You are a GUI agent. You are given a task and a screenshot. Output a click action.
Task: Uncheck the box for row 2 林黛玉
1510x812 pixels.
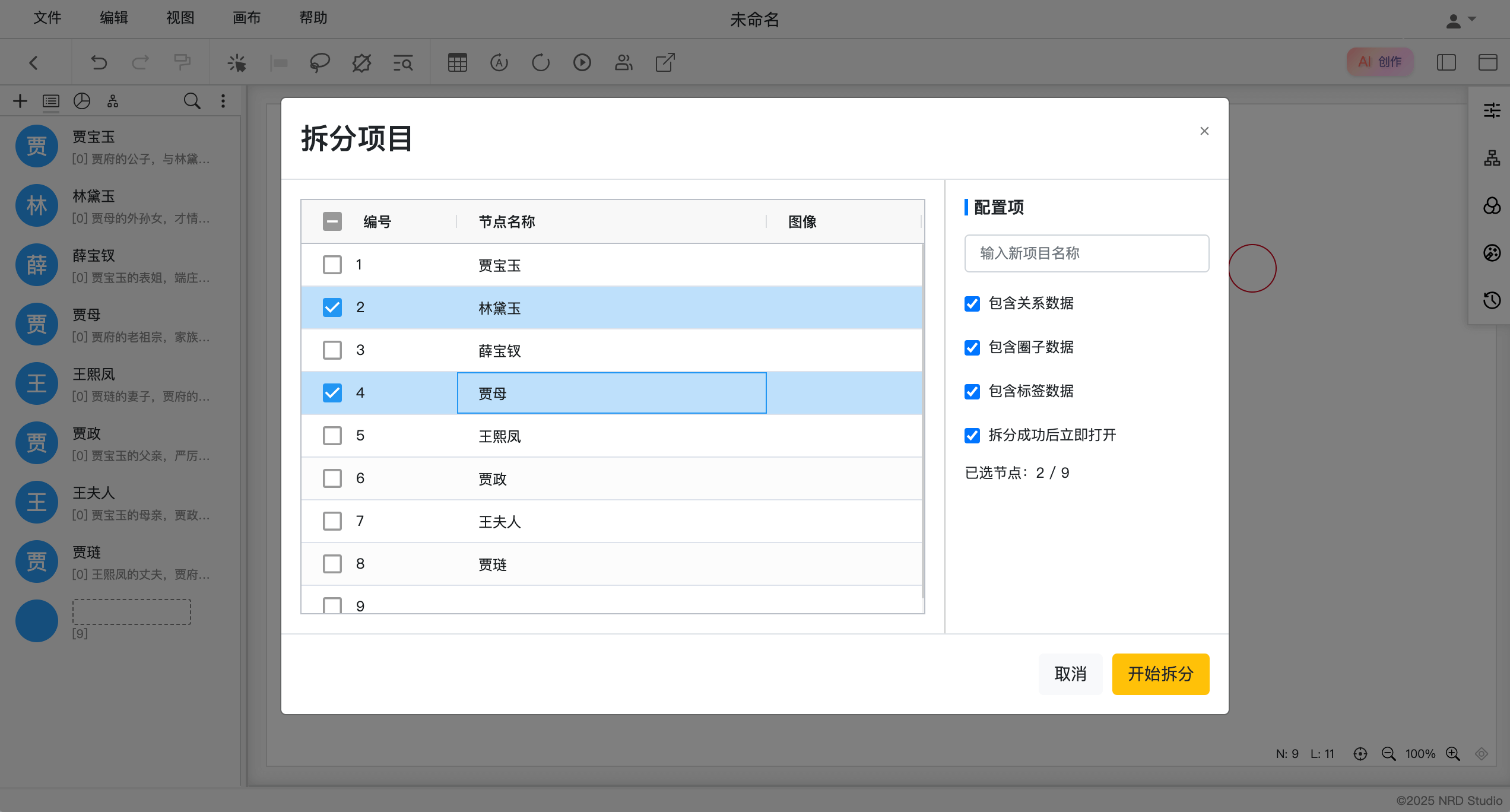pos(332,307)
